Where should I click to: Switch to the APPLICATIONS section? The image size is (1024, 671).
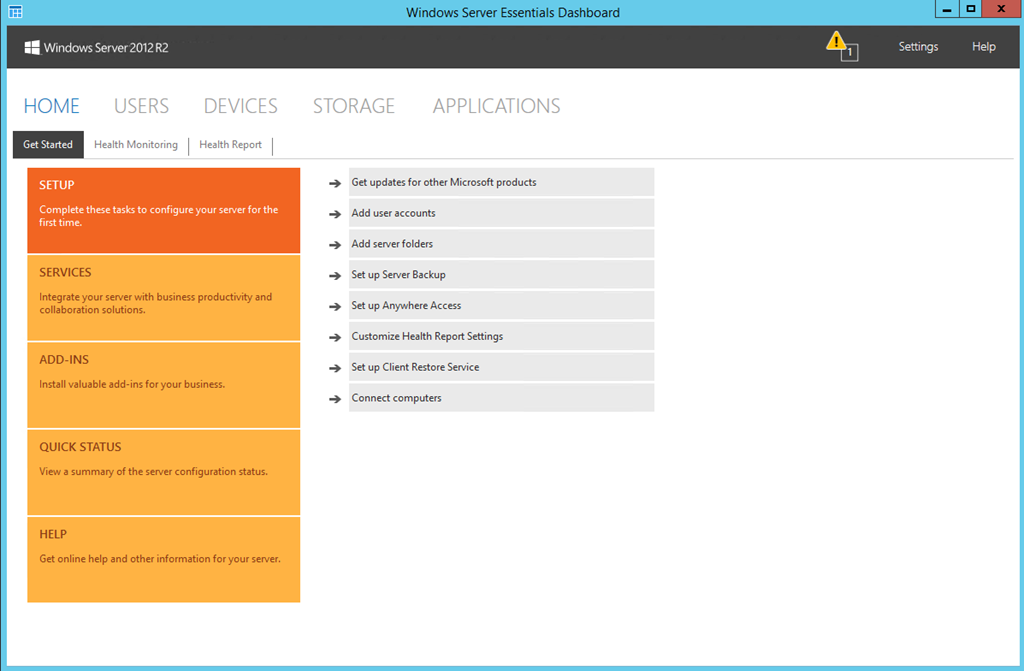click(496, 106)
